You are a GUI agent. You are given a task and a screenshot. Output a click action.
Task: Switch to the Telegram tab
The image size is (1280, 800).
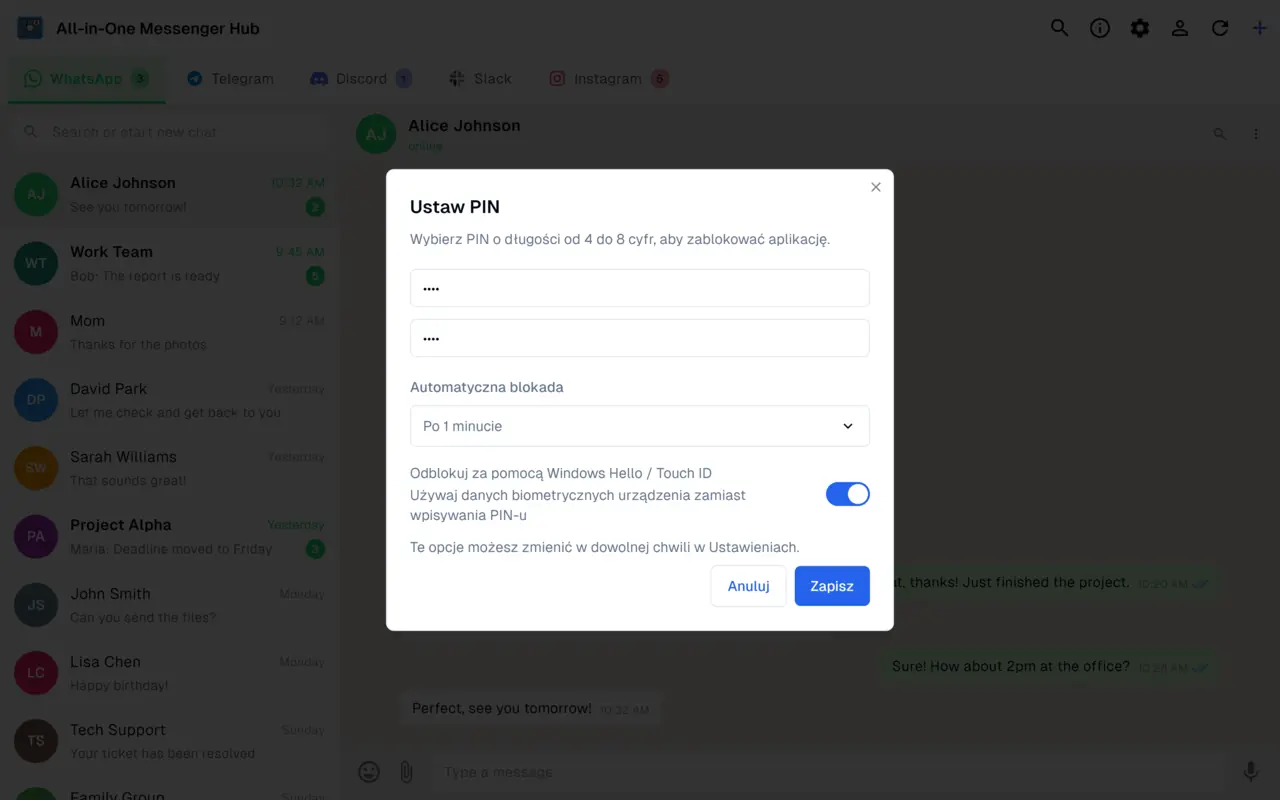click(x=230, y=78)
